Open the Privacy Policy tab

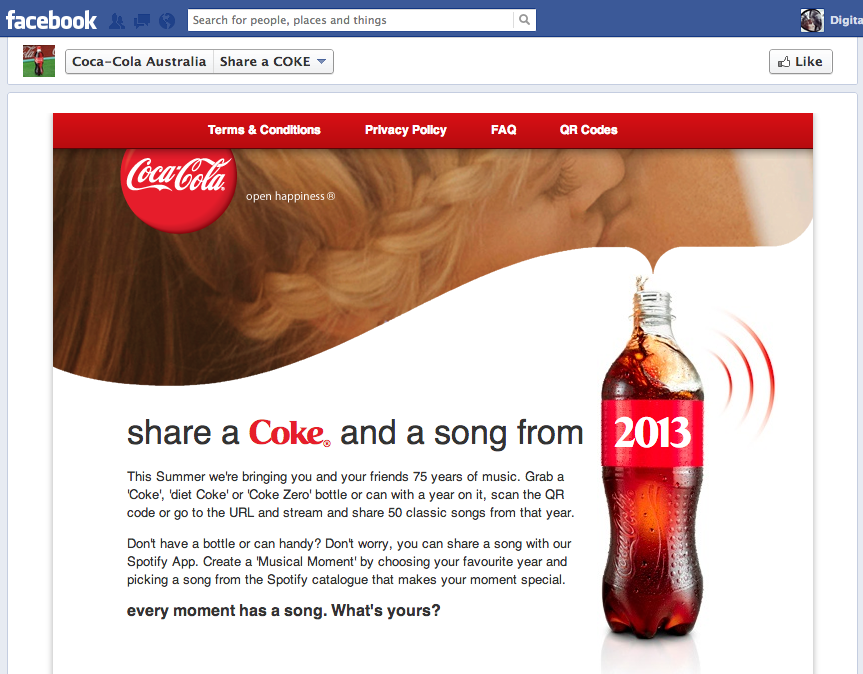(x=405, y=130)
